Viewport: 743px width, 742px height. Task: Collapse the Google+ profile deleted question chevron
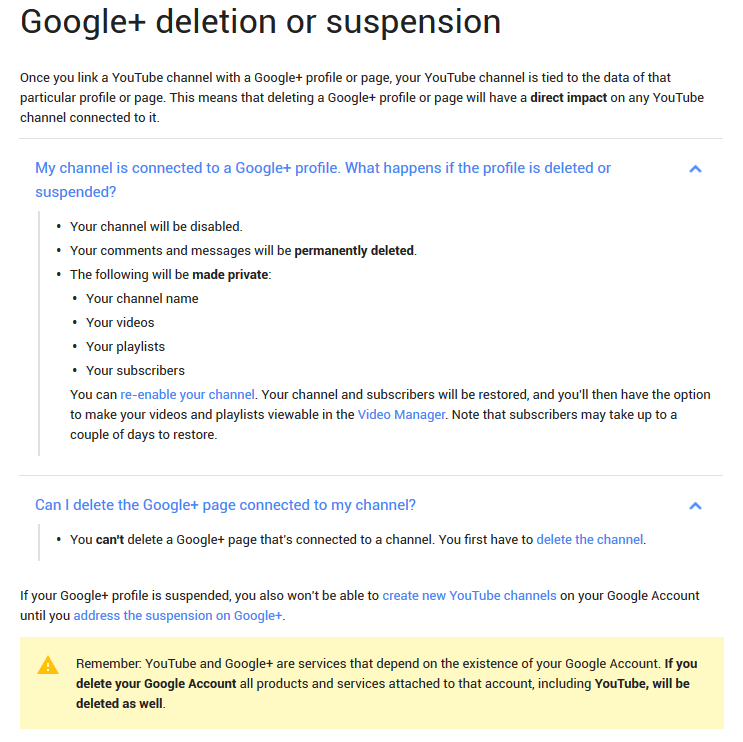point(695,169)
